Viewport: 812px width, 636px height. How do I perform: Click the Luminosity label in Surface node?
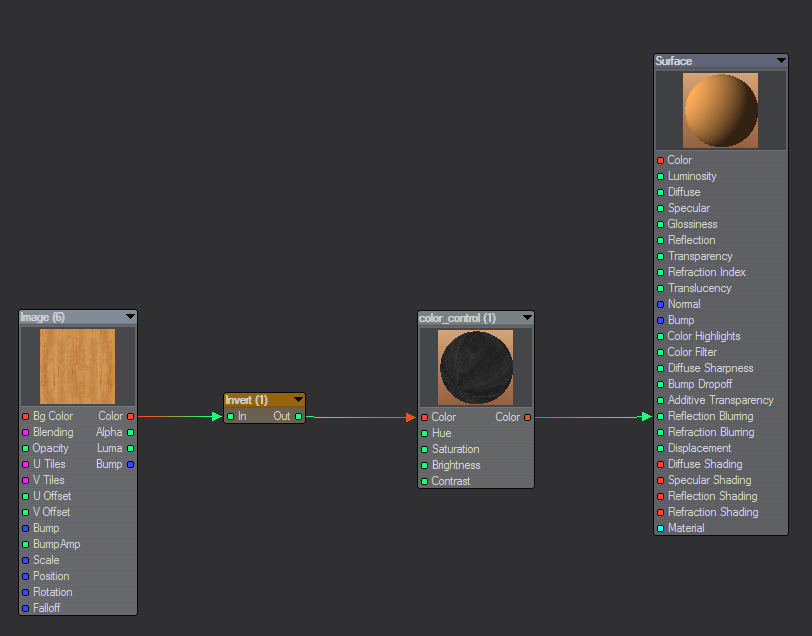pos(692,176)
